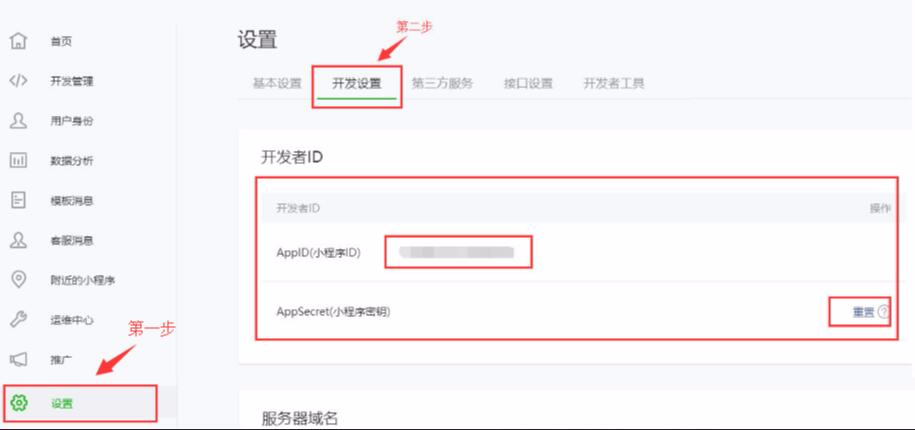Click the 重置 link for AppSecret
Viewport: 915px width, 430px height.
[864, 312]
